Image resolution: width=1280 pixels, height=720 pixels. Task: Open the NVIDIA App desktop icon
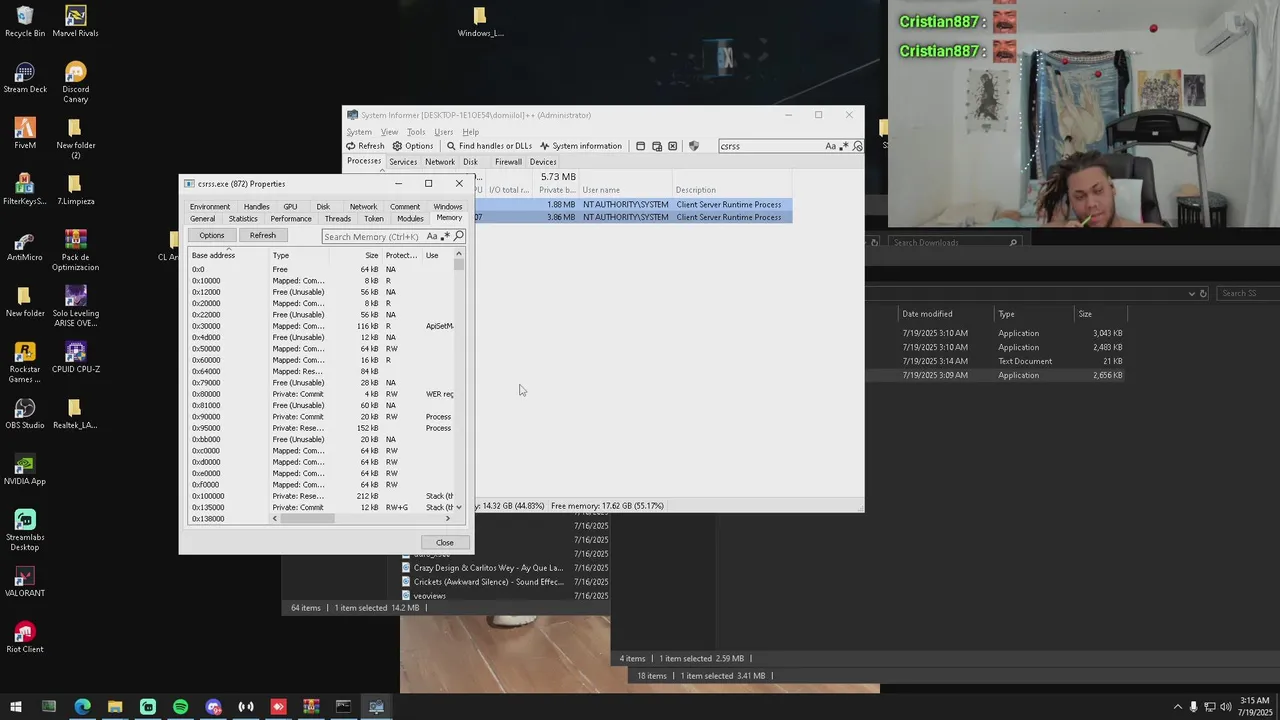[x=25, y=470]
